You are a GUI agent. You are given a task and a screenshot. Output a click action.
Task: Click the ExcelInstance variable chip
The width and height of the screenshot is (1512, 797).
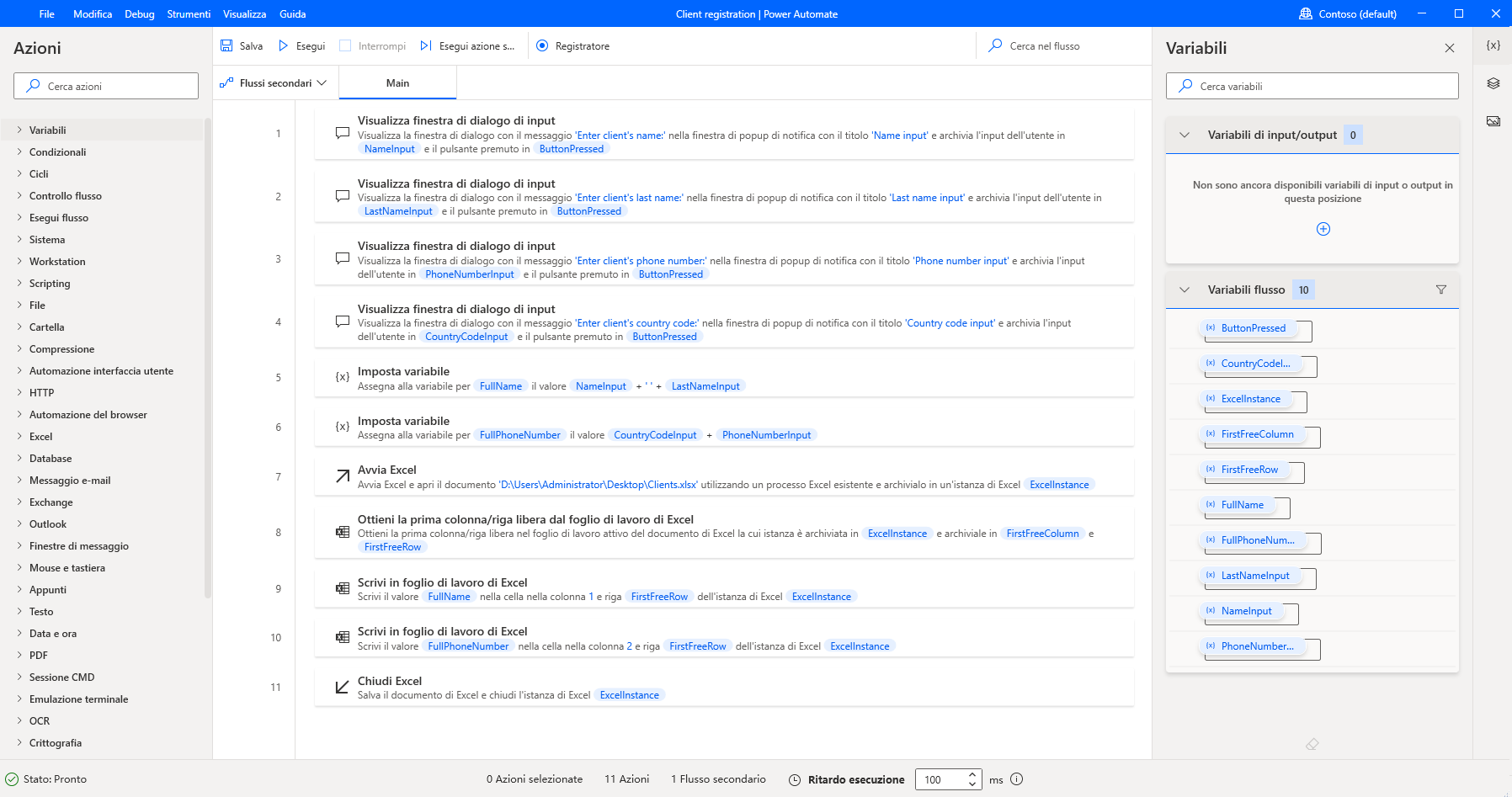pos(1245,399)
